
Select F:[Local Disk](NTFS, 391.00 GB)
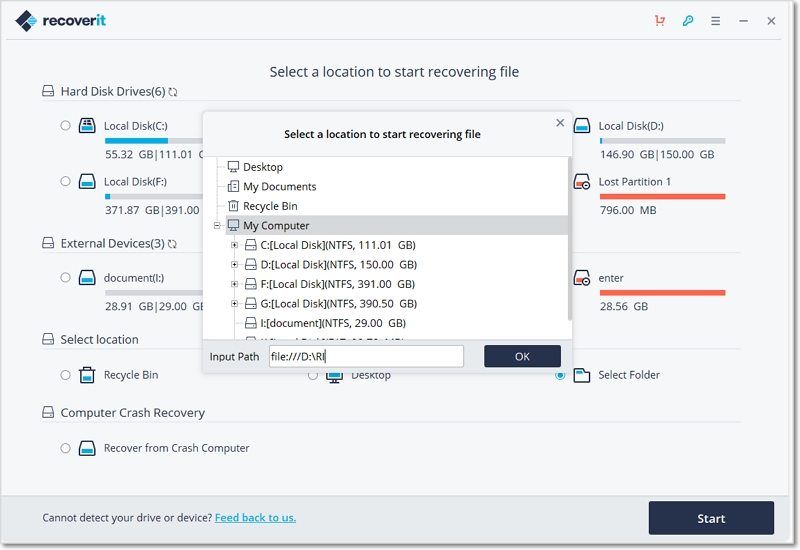point(338,284)
